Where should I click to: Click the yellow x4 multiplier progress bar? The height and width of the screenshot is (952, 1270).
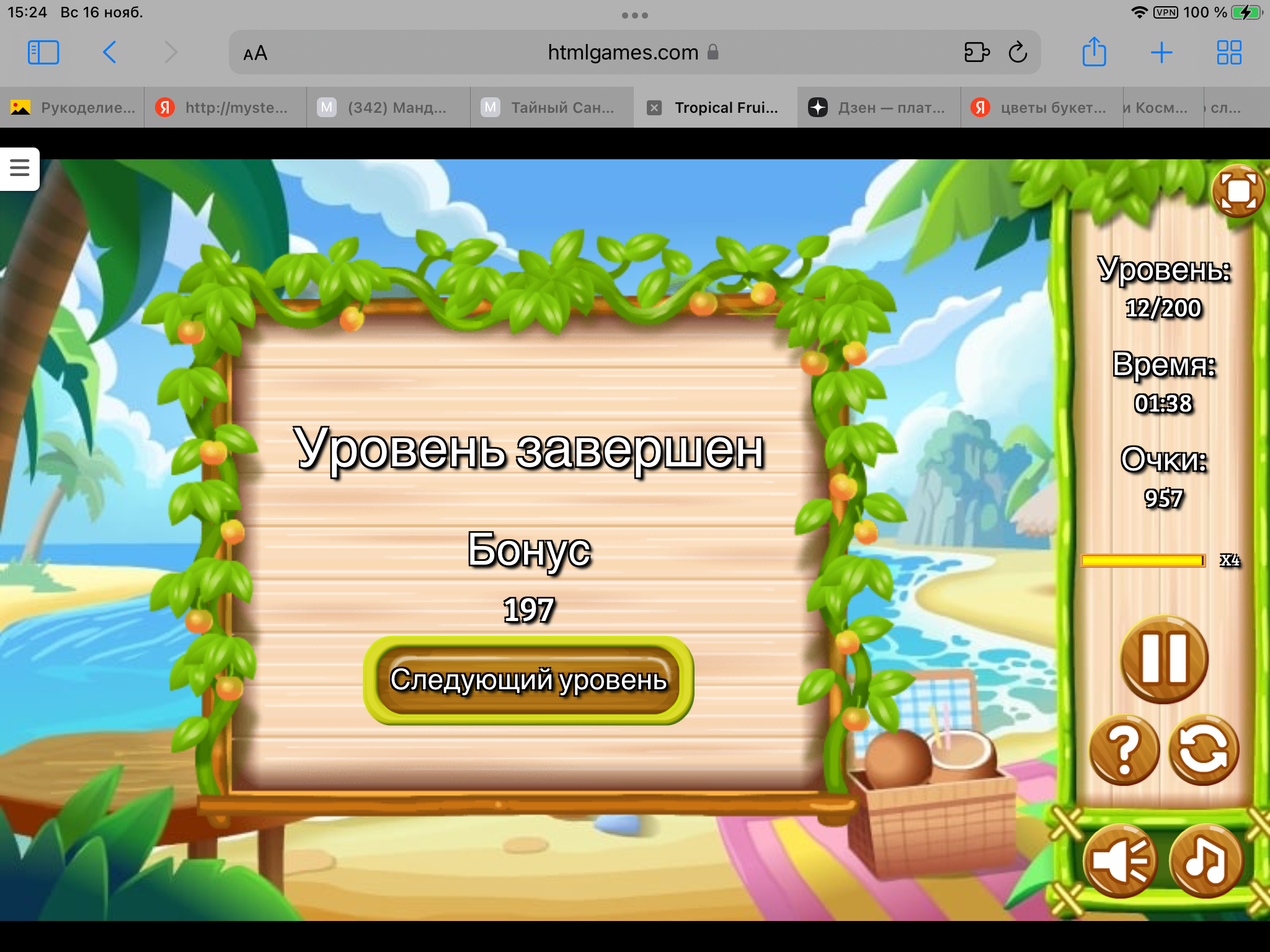[1142, 560]
